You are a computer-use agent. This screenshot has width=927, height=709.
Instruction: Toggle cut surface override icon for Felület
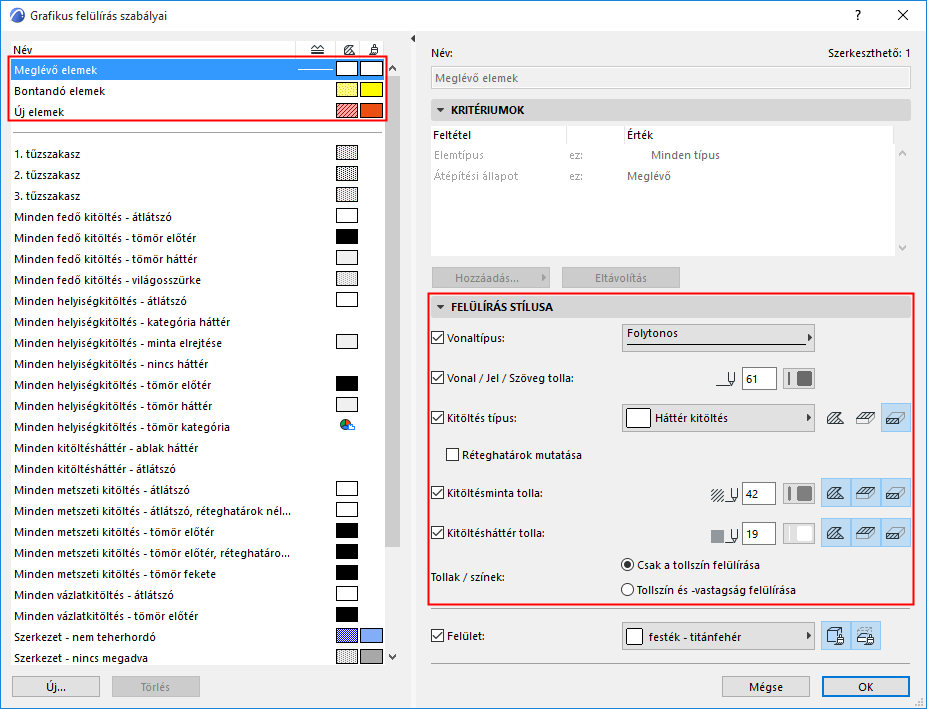[x=866, y=636]
